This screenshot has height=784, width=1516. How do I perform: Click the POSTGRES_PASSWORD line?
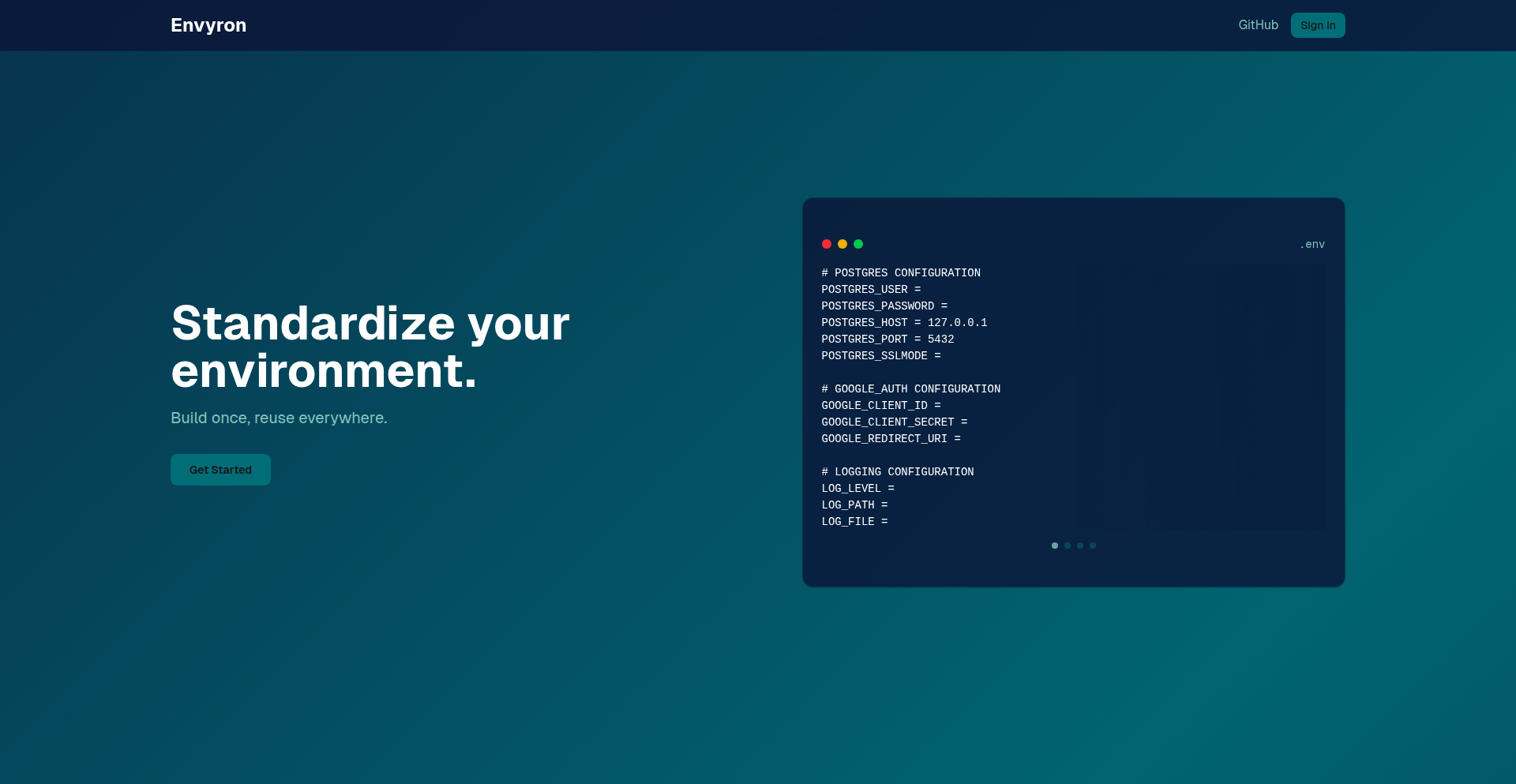884,306
